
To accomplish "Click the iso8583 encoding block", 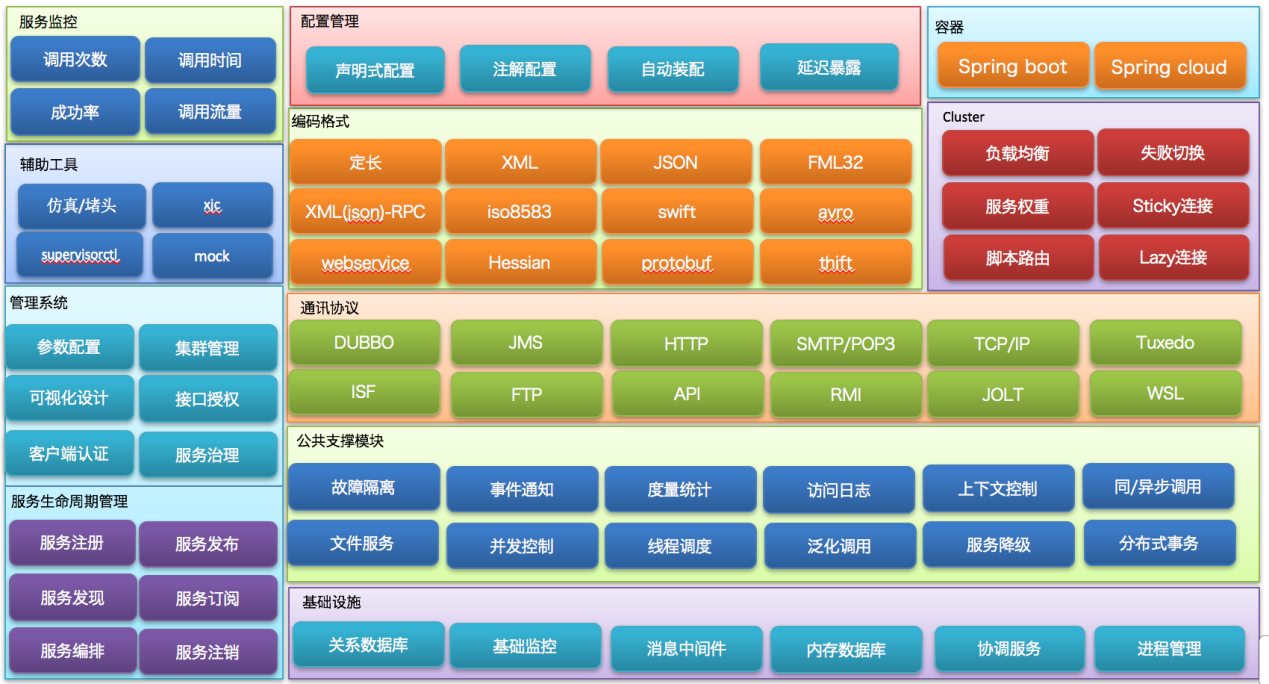I will 521,211.
